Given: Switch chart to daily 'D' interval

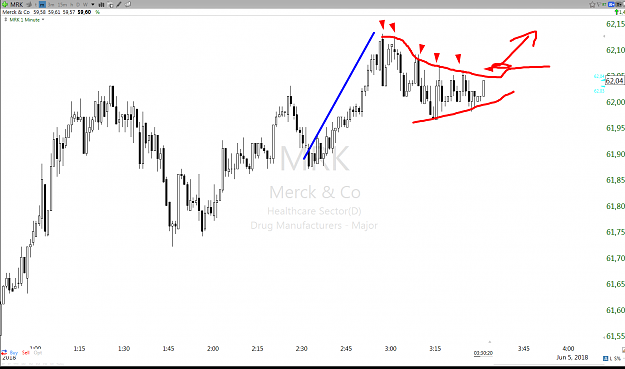Looking at the screenshot, I should tap(78, 4).
